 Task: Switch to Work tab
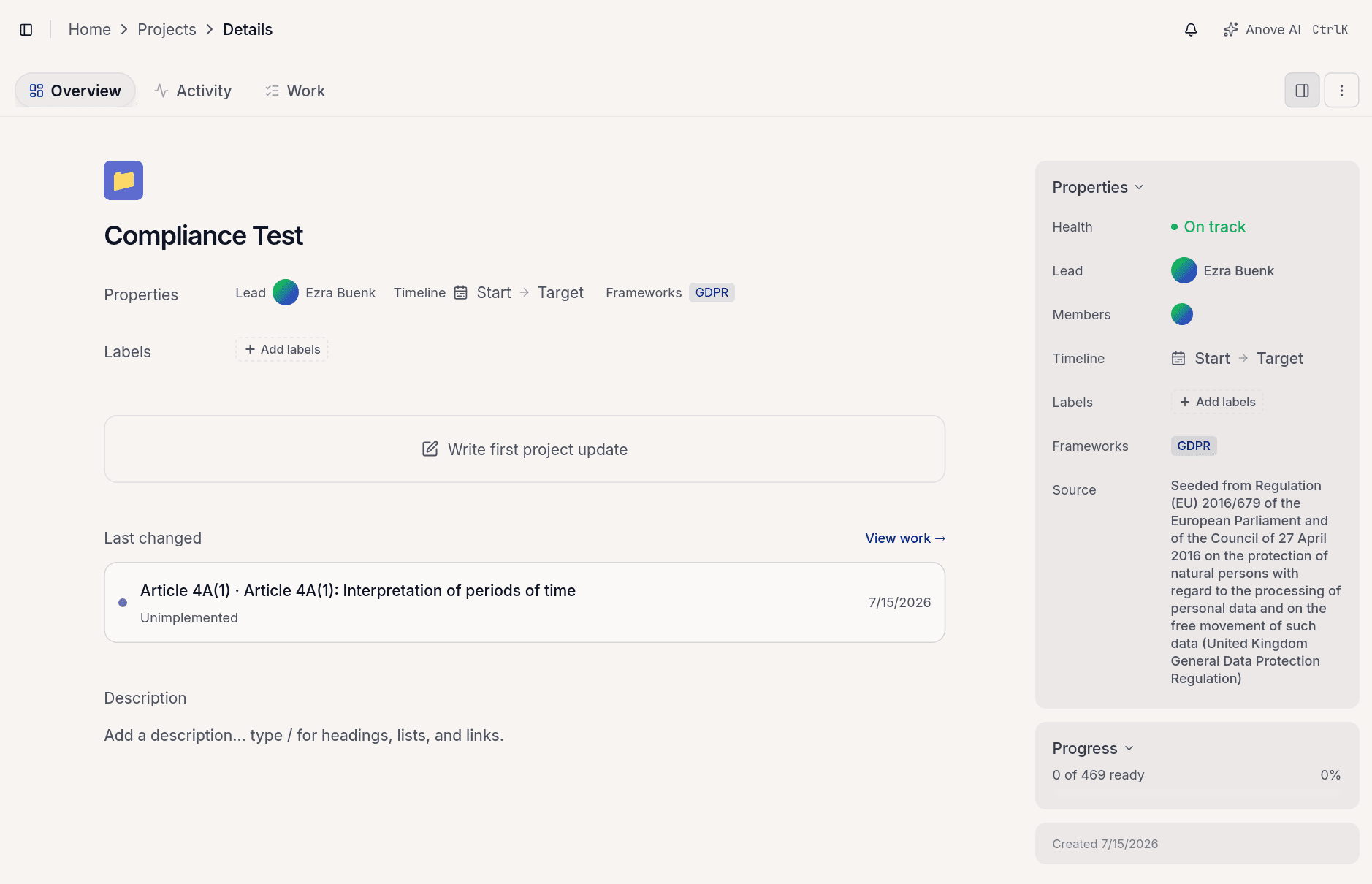[295, 91]
